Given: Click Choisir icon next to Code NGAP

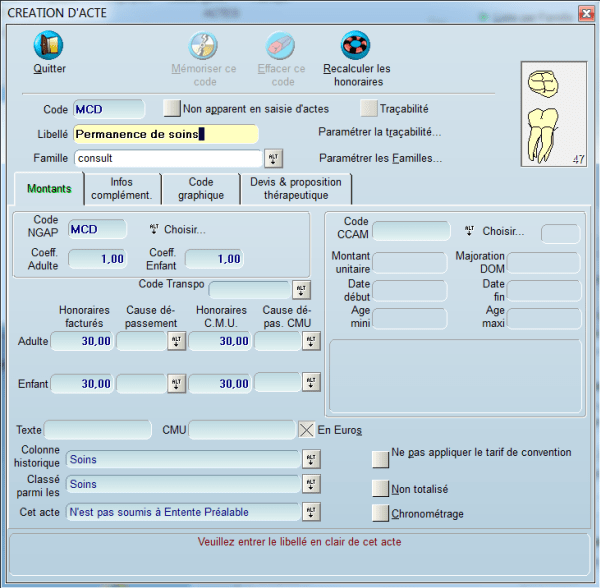Looking at the screenshot, I should (155, 229).
